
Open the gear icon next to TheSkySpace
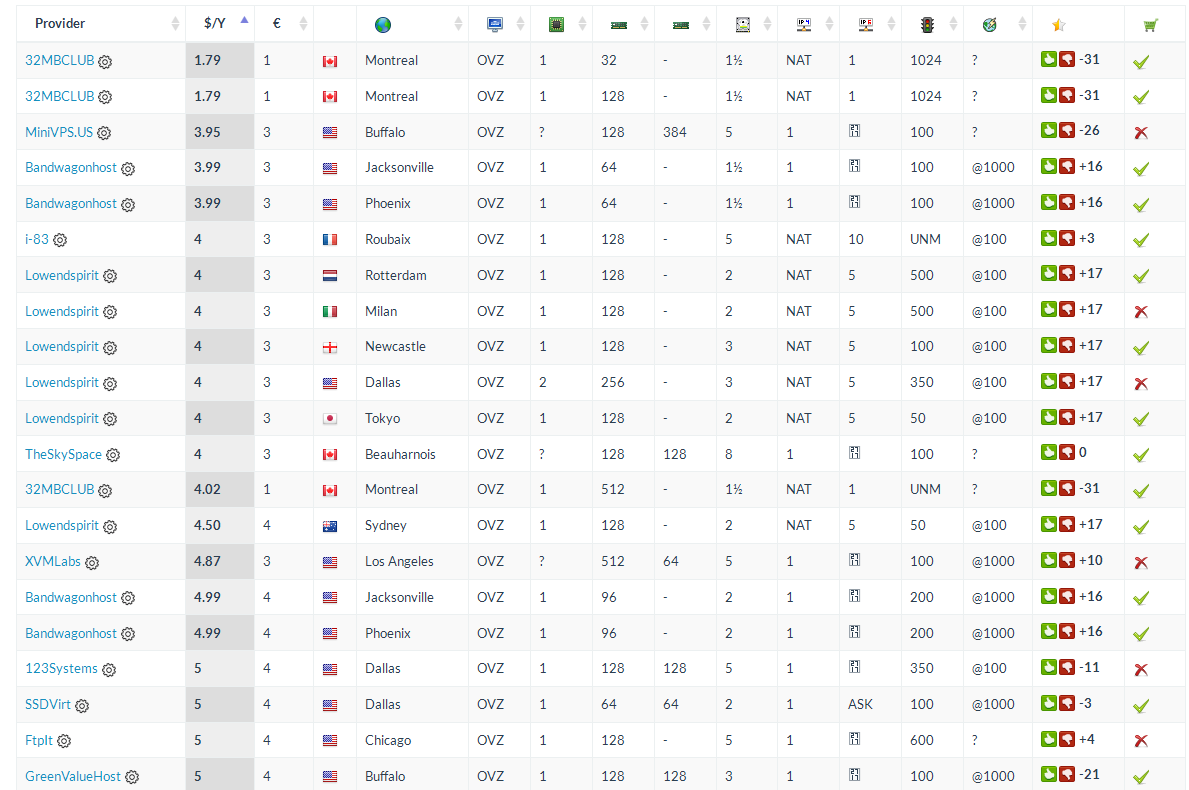(x=113, y=455)
